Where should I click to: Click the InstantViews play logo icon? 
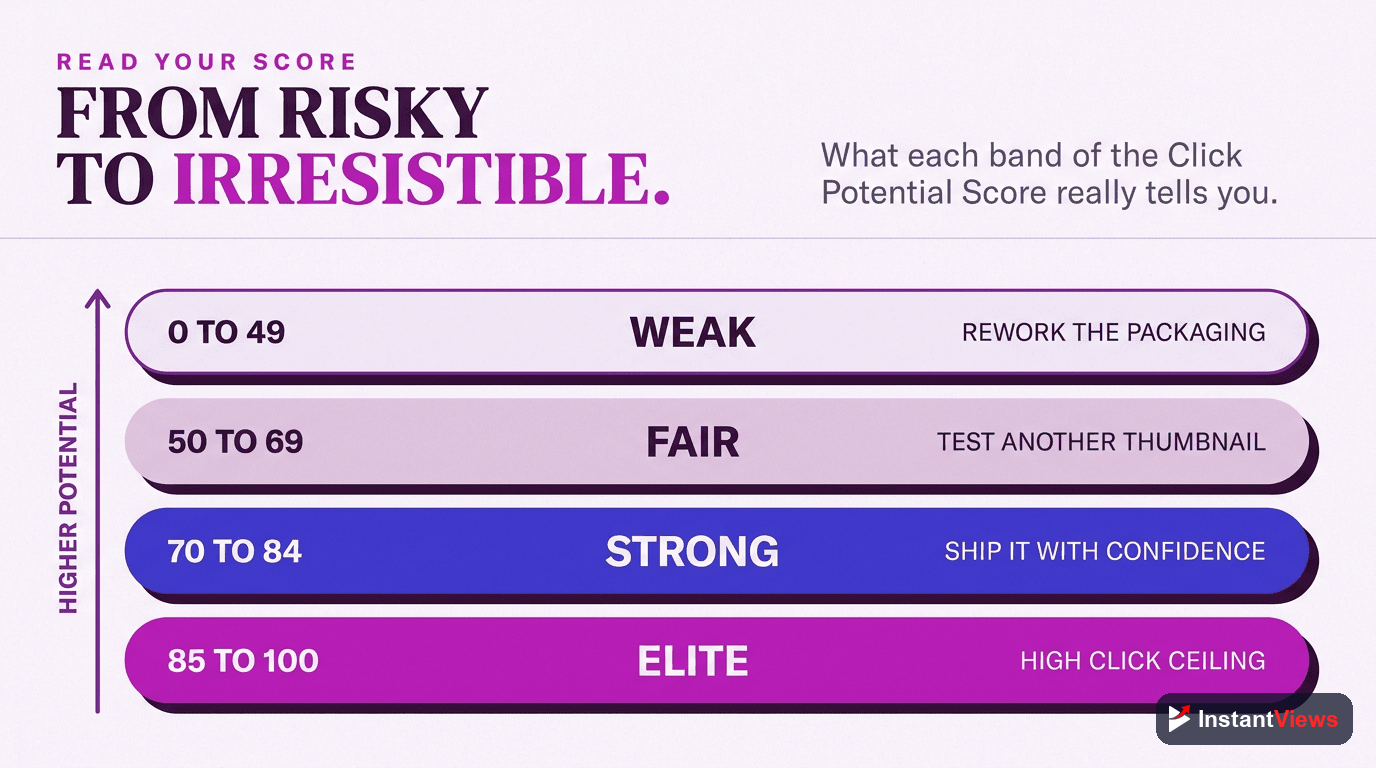[x=1179, y=718]
